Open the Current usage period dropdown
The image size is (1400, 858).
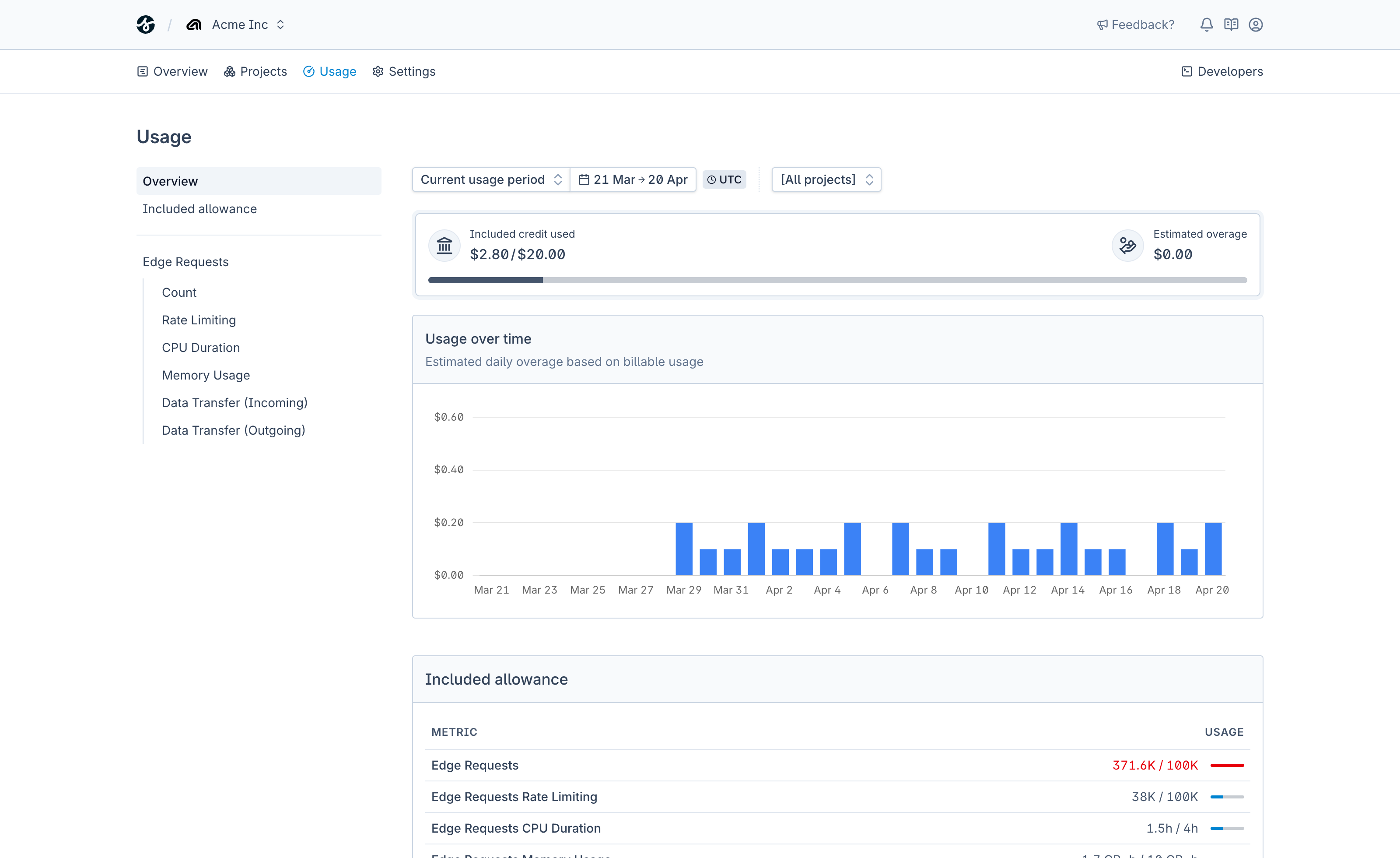tap(490, 179)
